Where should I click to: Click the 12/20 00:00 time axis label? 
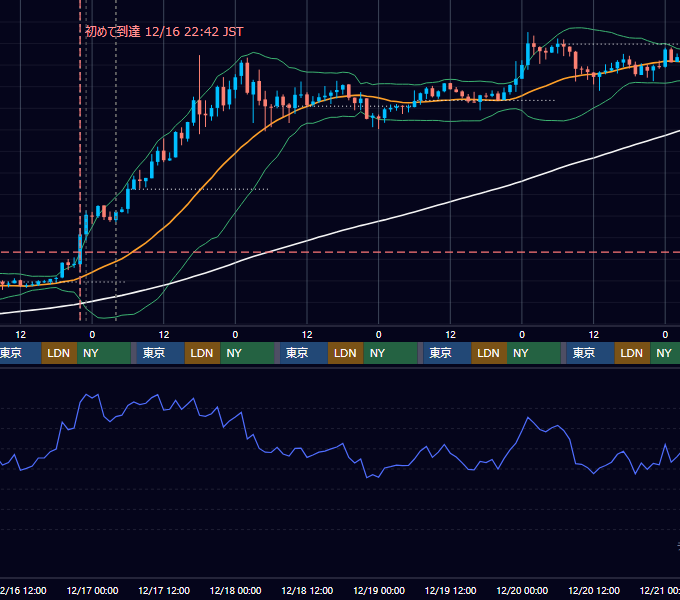click(522, 590)
